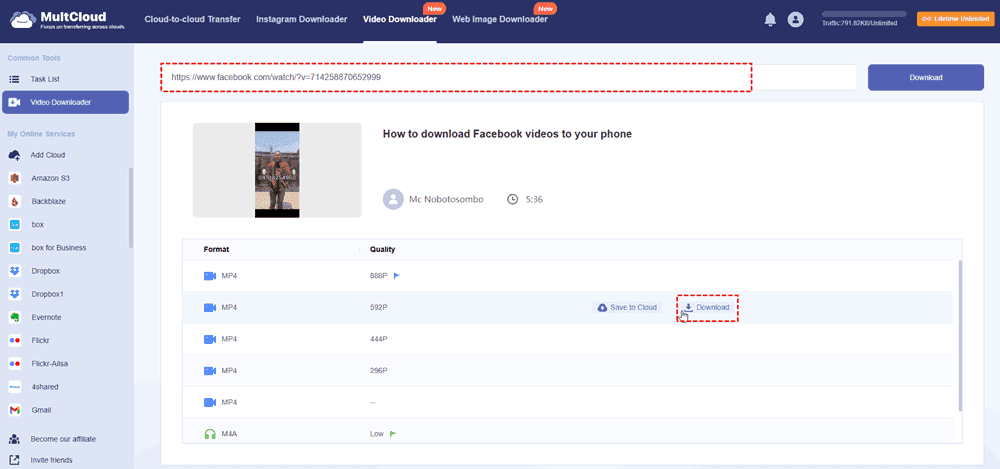Click the Add Cloud icon
Viewport: 1000px width, 469px height.
coord(14,155)
